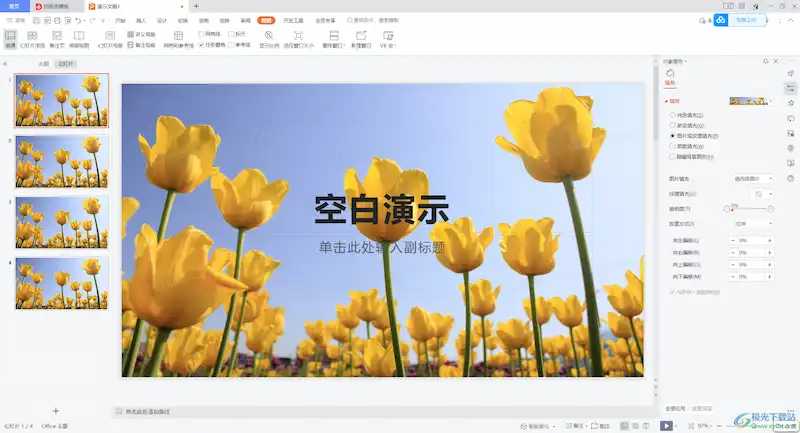Open the File menu
Screen dimensions: 800x433
point(16,20)
